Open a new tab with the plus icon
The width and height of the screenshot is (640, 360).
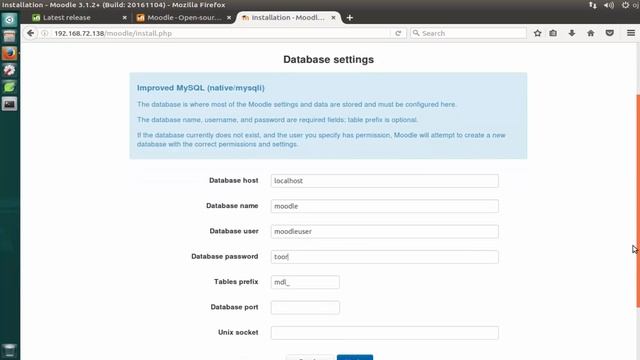pyautogui.click(x=349, y=18)
